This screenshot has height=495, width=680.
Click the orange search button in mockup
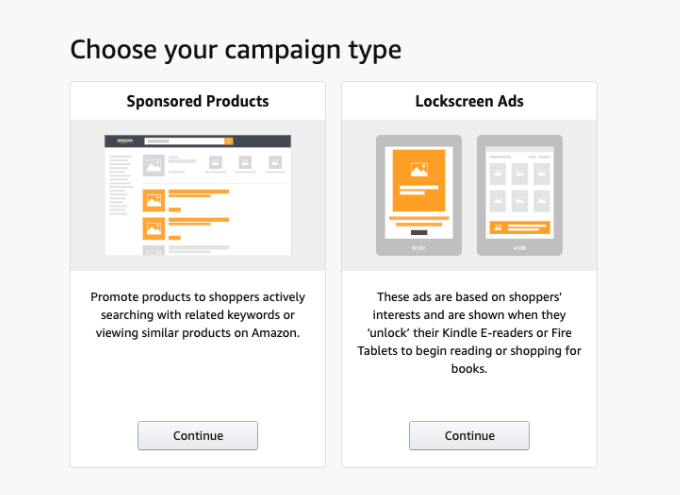(229, 141)
